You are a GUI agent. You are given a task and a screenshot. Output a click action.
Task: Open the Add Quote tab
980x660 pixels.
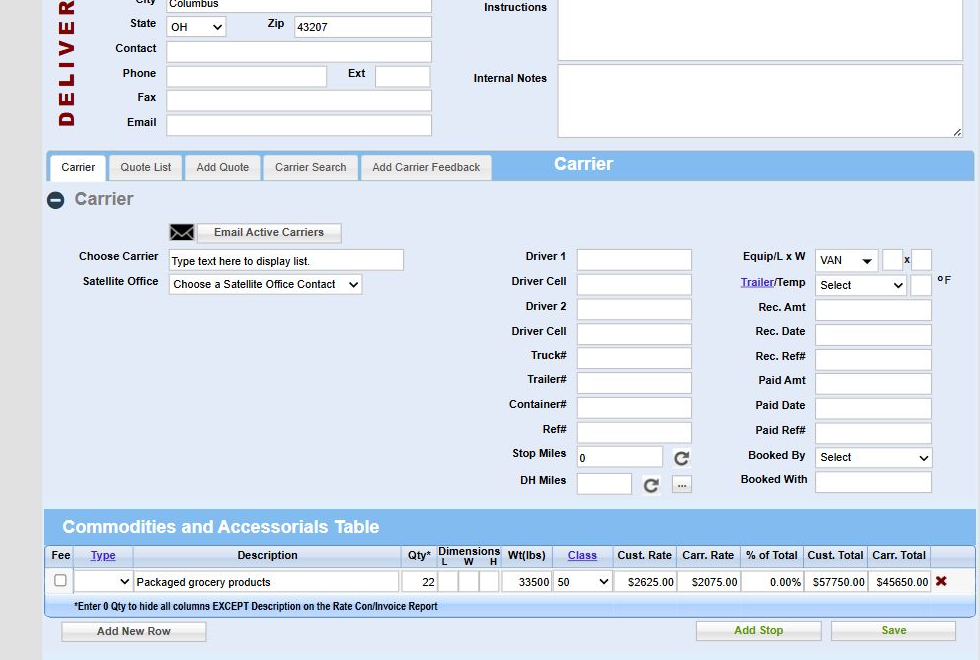[x=222, y=168]
